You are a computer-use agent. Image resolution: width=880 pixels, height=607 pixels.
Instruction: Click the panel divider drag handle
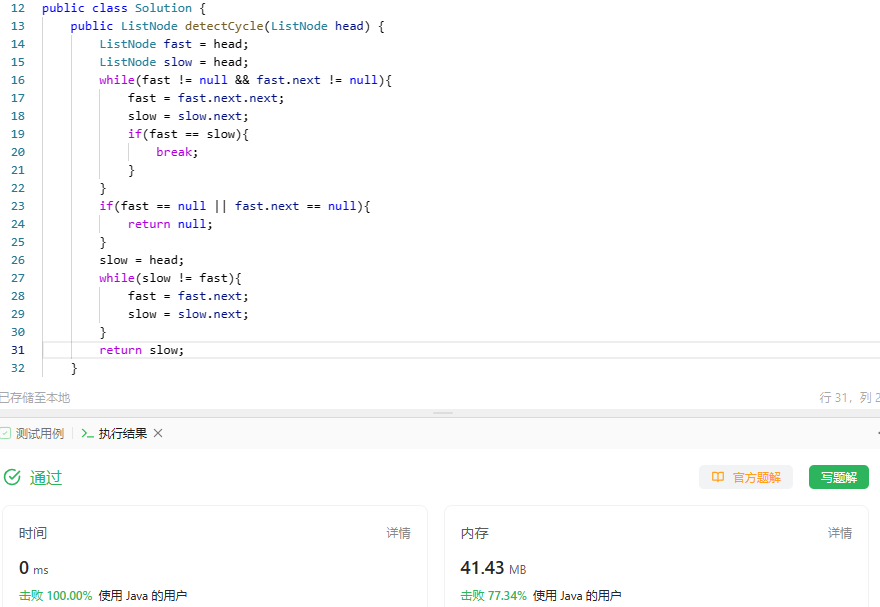(x=443, y=413)
